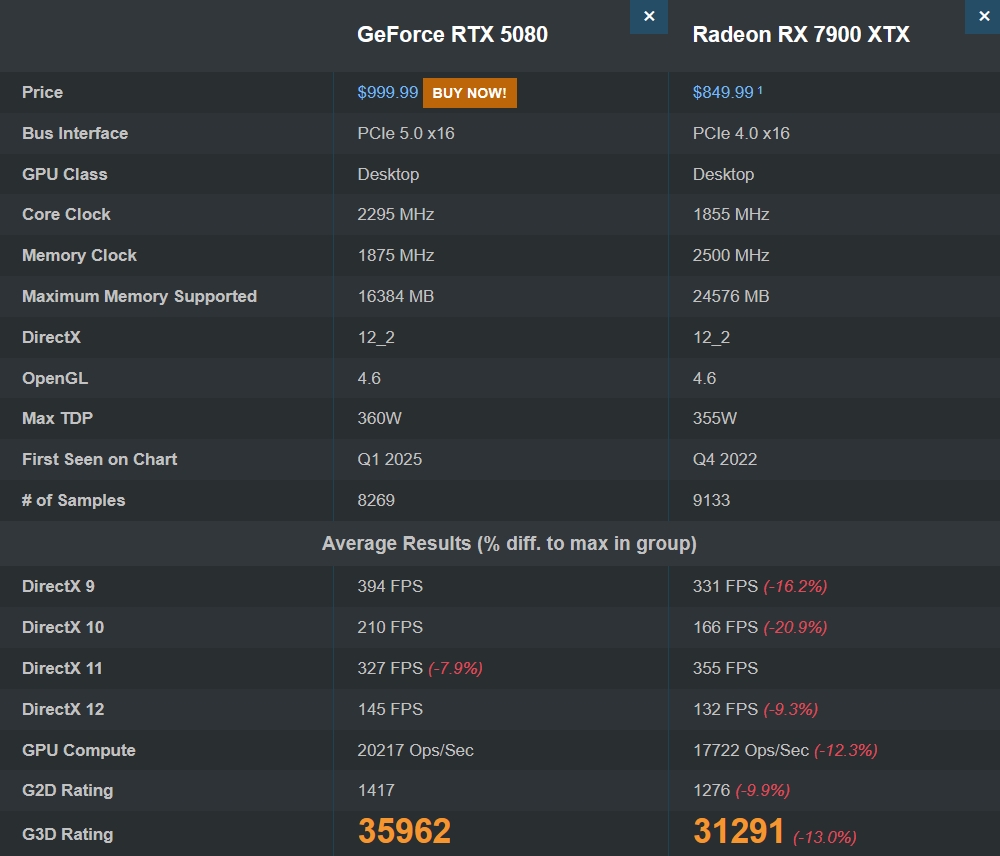
Task: Click the 16384 MB memory value
Action: pyautogui.click(x=395, y=296)
